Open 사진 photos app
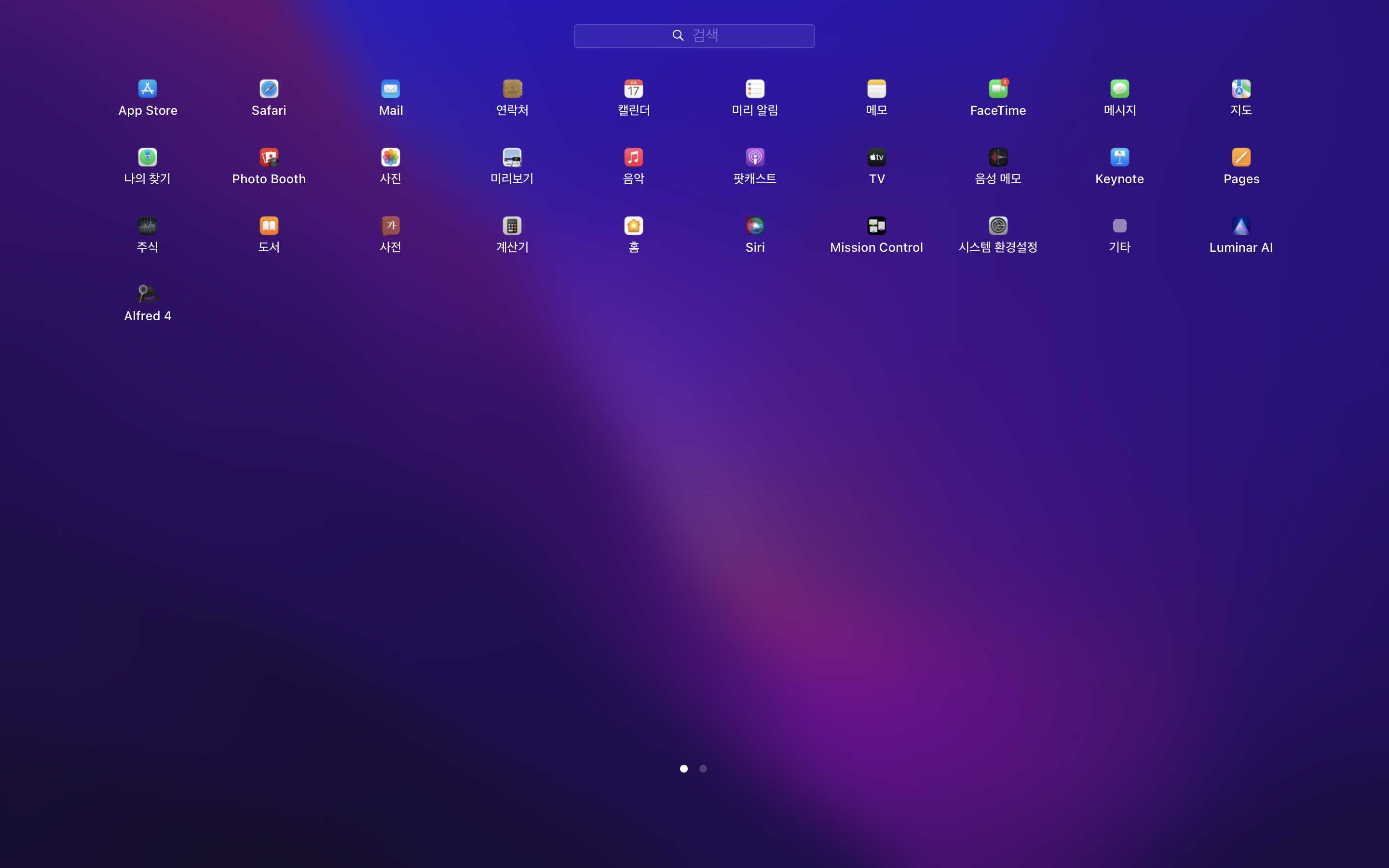 point(390,157)
